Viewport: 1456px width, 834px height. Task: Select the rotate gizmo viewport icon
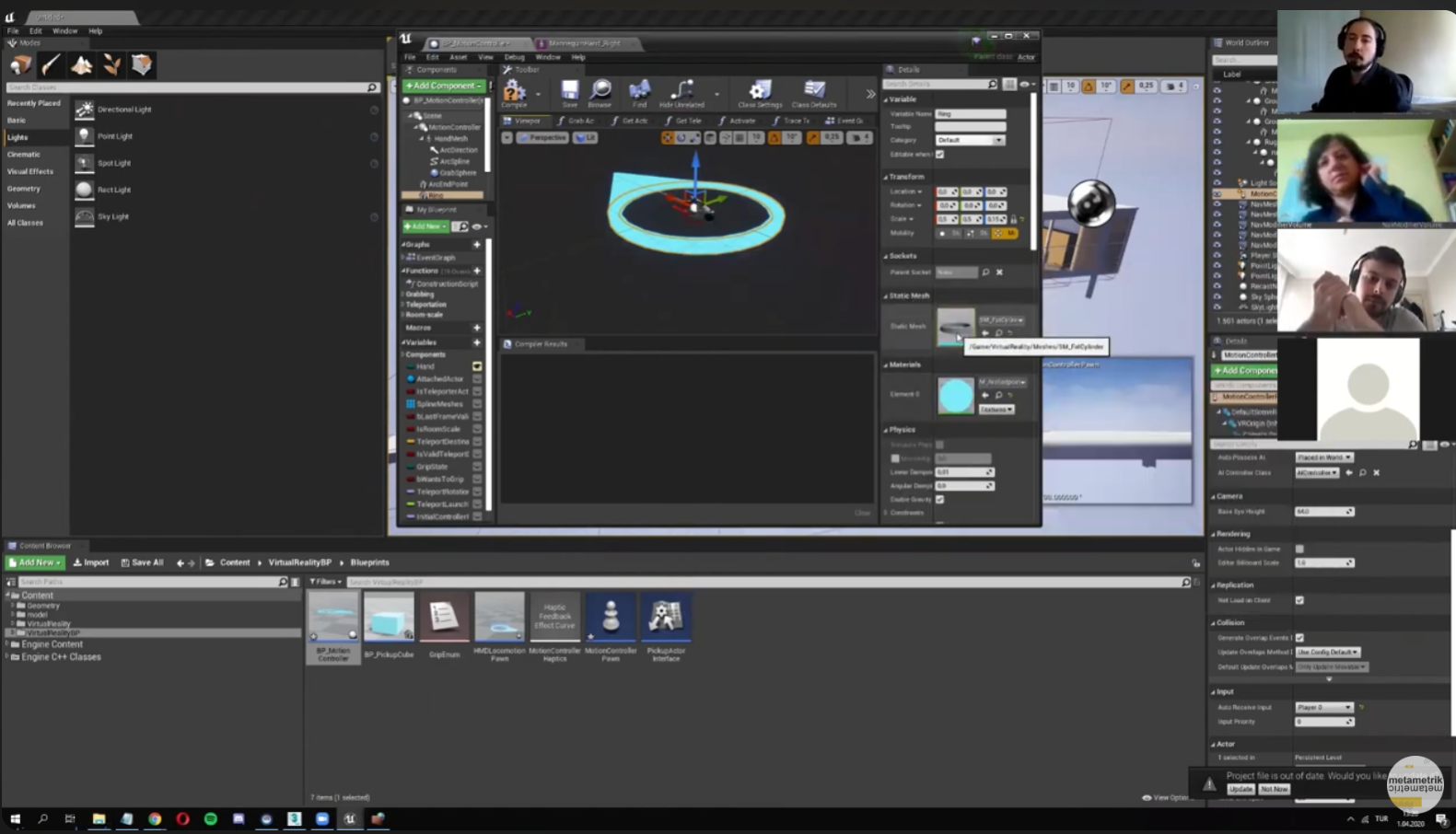pos(681,137)
